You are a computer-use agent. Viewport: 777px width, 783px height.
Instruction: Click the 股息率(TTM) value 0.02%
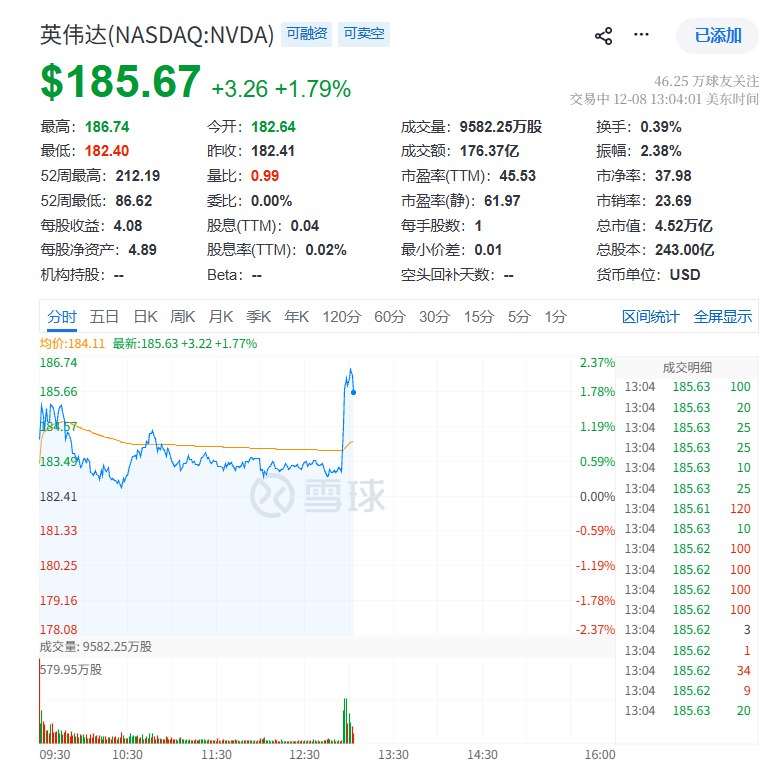pos(326,250)
